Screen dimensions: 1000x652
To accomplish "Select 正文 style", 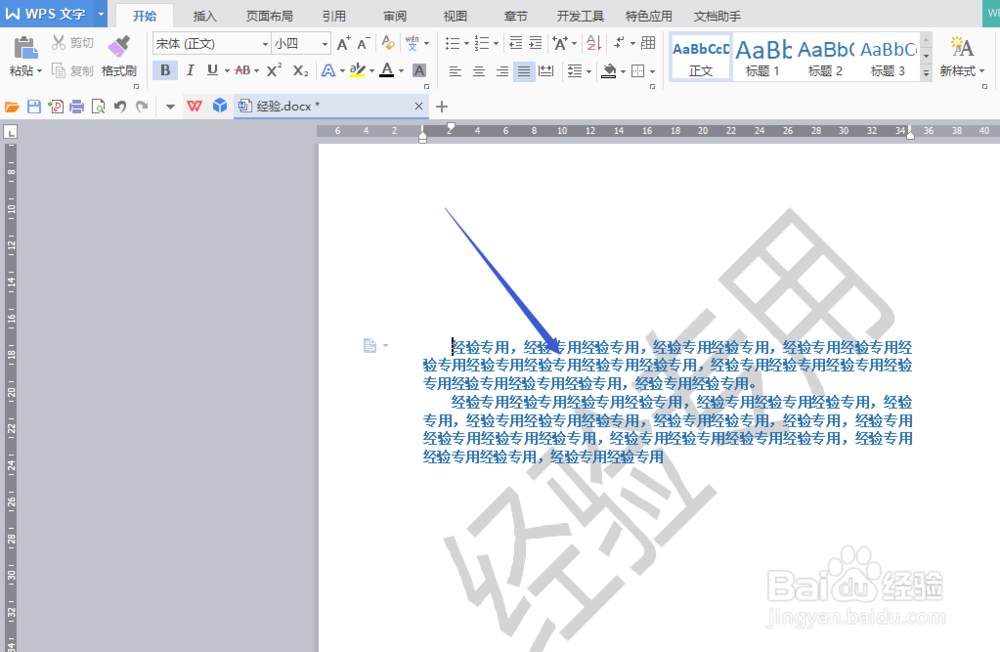I will click(700, 58).
